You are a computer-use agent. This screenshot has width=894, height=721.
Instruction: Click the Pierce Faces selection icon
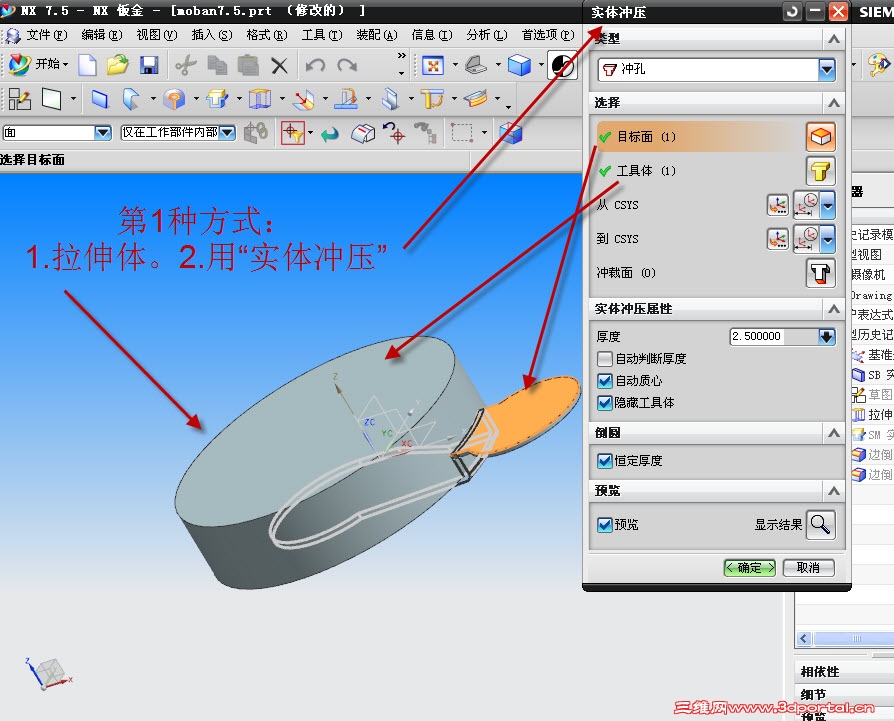click(x=820, y=273)
